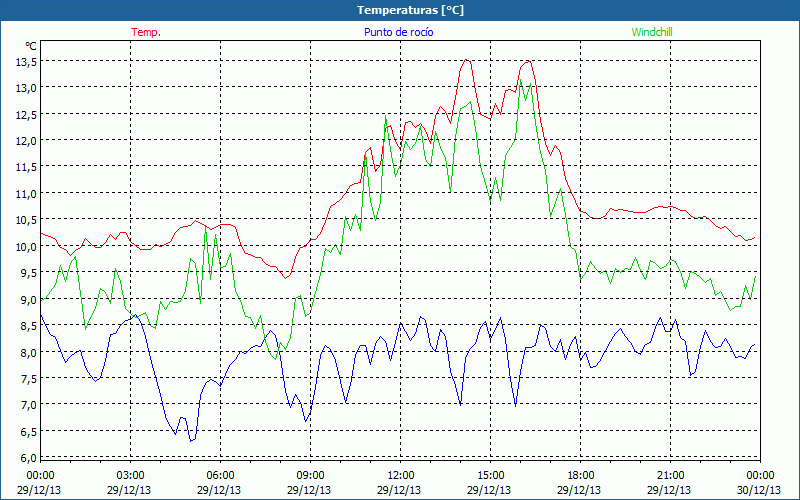Click the 15:00 time axis label
Viewport: 800px width, 500px height.
(490, 476)
